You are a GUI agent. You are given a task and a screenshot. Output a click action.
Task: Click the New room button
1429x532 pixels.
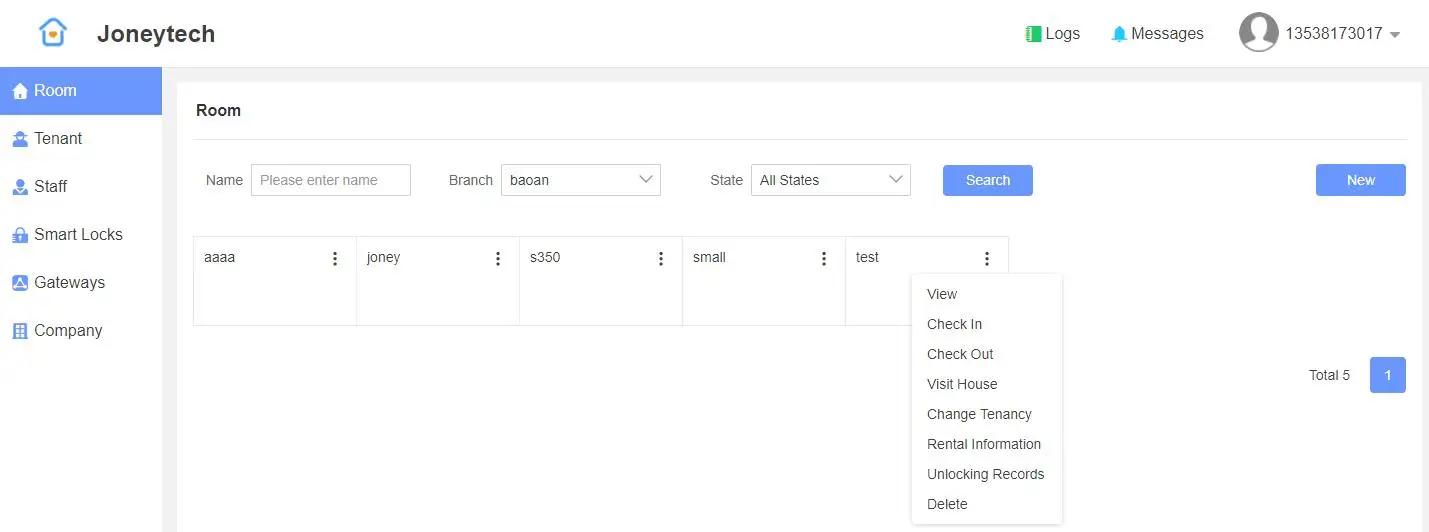pyautogui.click(x=1360, y=180)
